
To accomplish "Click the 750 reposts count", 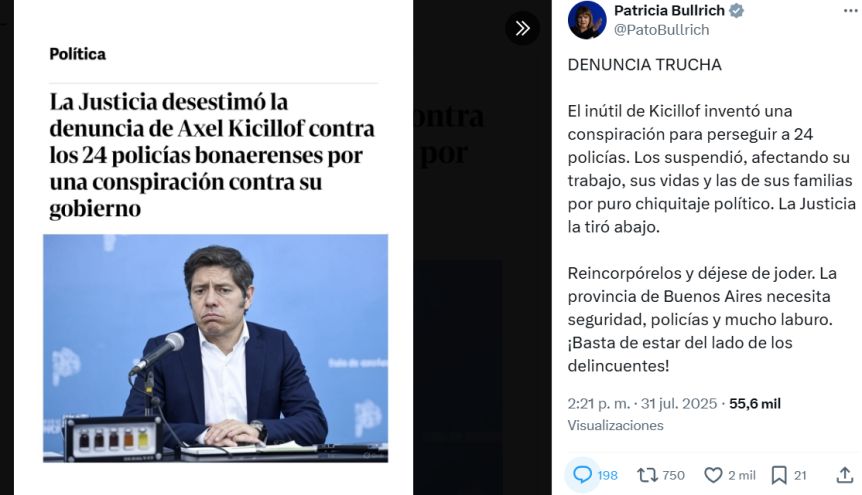I will [x=673, y=475].
